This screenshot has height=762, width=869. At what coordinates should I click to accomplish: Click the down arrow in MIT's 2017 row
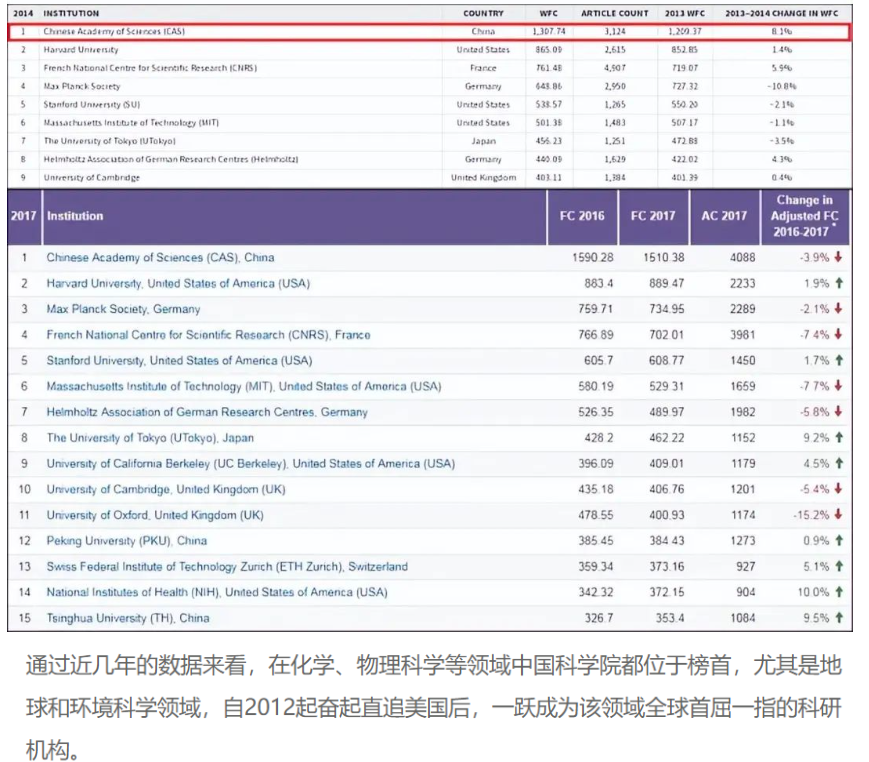[839, 386]
